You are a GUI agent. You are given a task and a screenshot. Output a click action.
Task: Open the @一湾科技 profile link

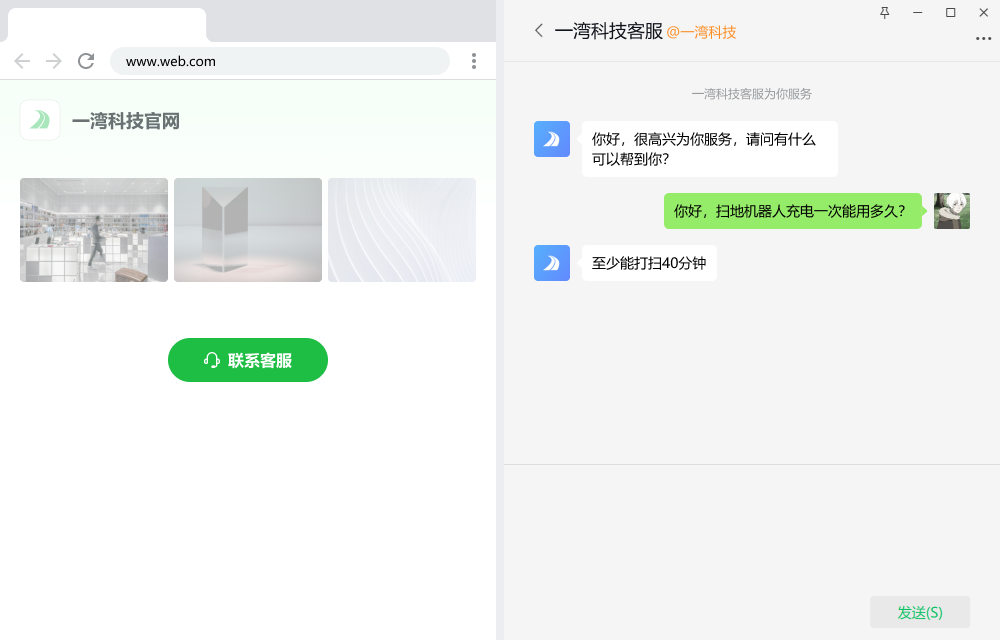[702, 31]
